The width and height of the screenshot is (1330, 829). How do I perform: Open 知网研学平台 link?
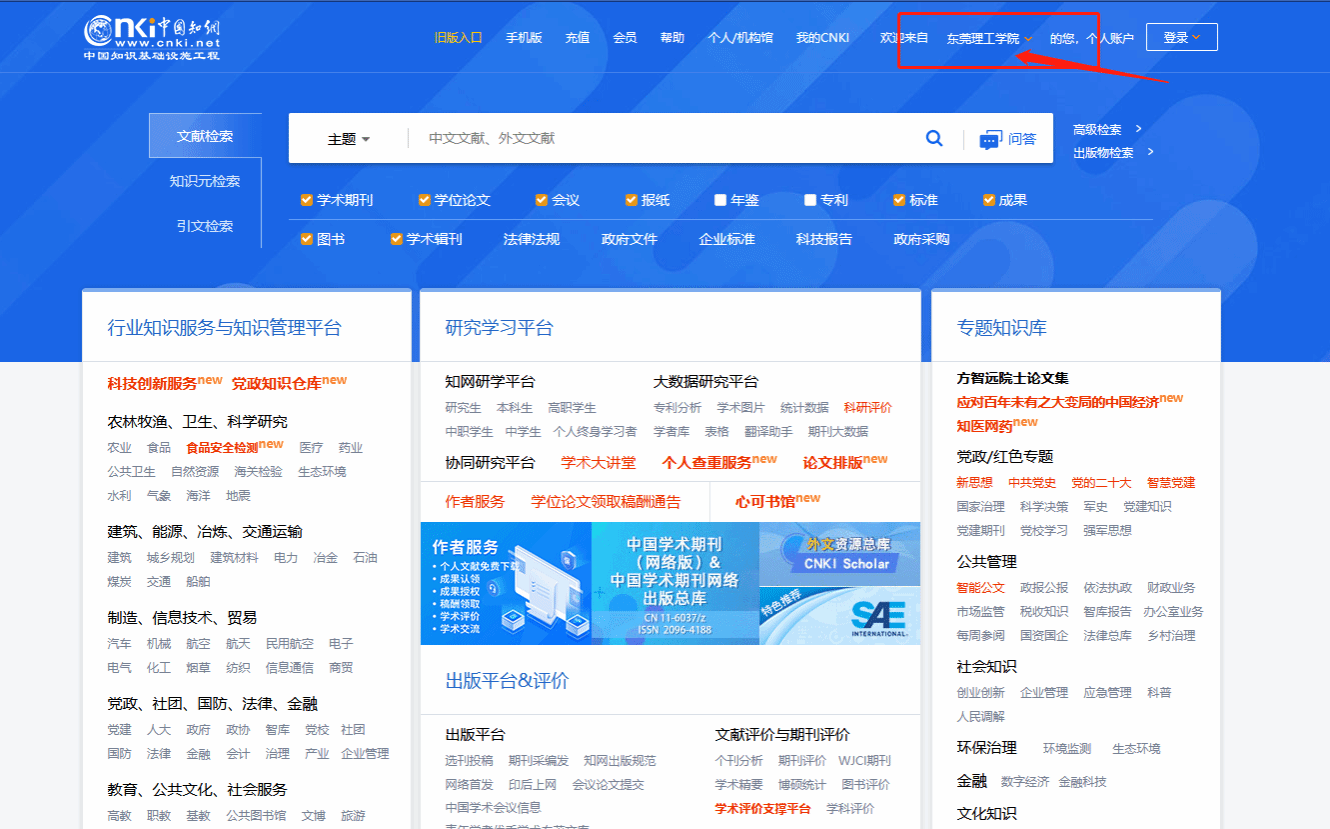pyautogui.click(x=490, y=382)
